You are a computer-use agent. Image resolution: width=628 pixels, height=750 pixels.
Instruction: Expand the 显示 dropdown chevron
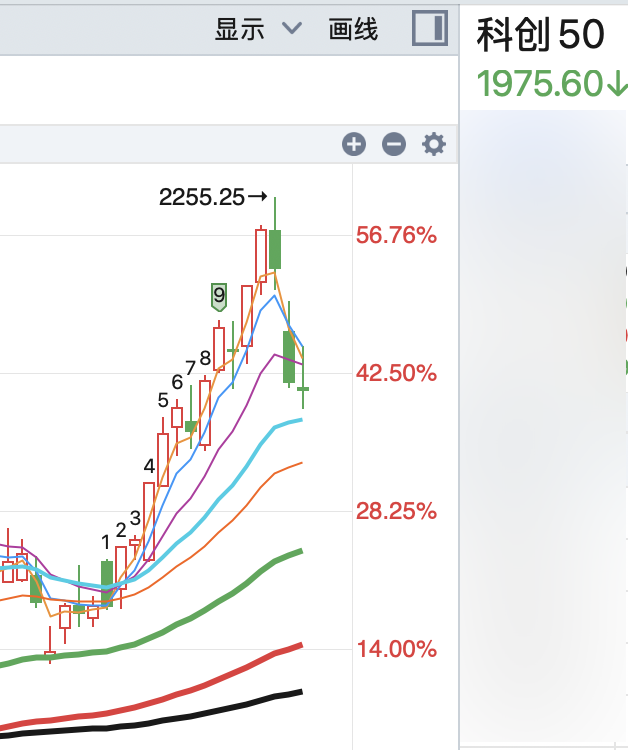click(x=292, y=28)
